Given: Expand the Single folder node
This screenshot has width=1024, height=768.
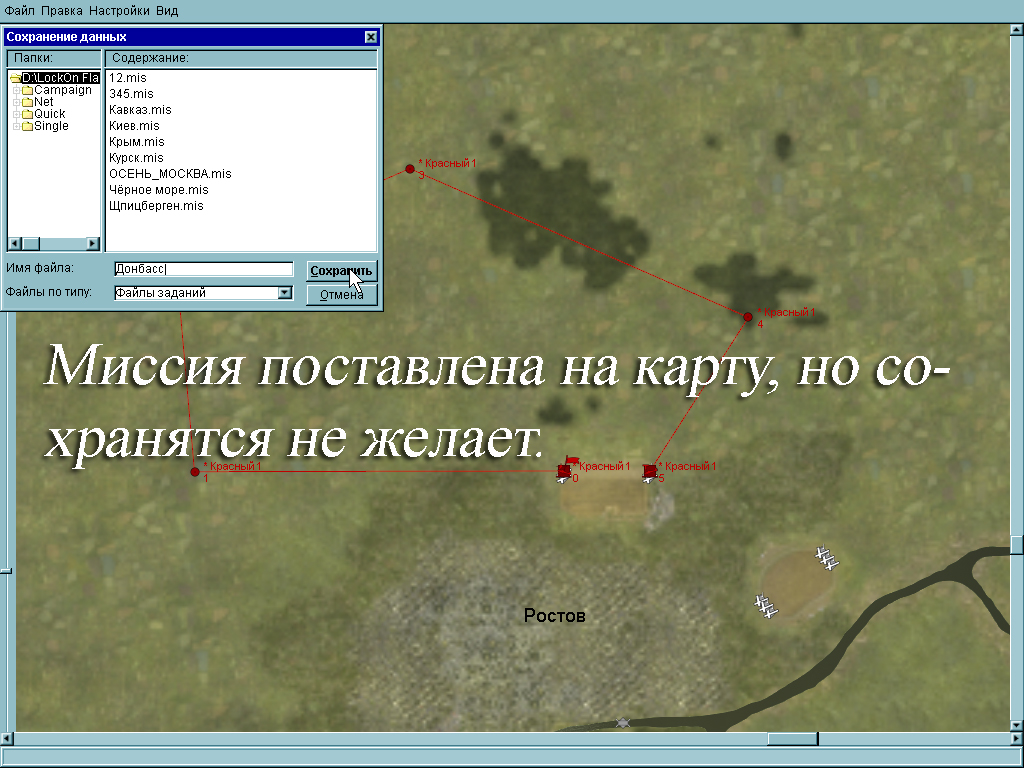Looking at the screenshot, I should tap(16, 126).
